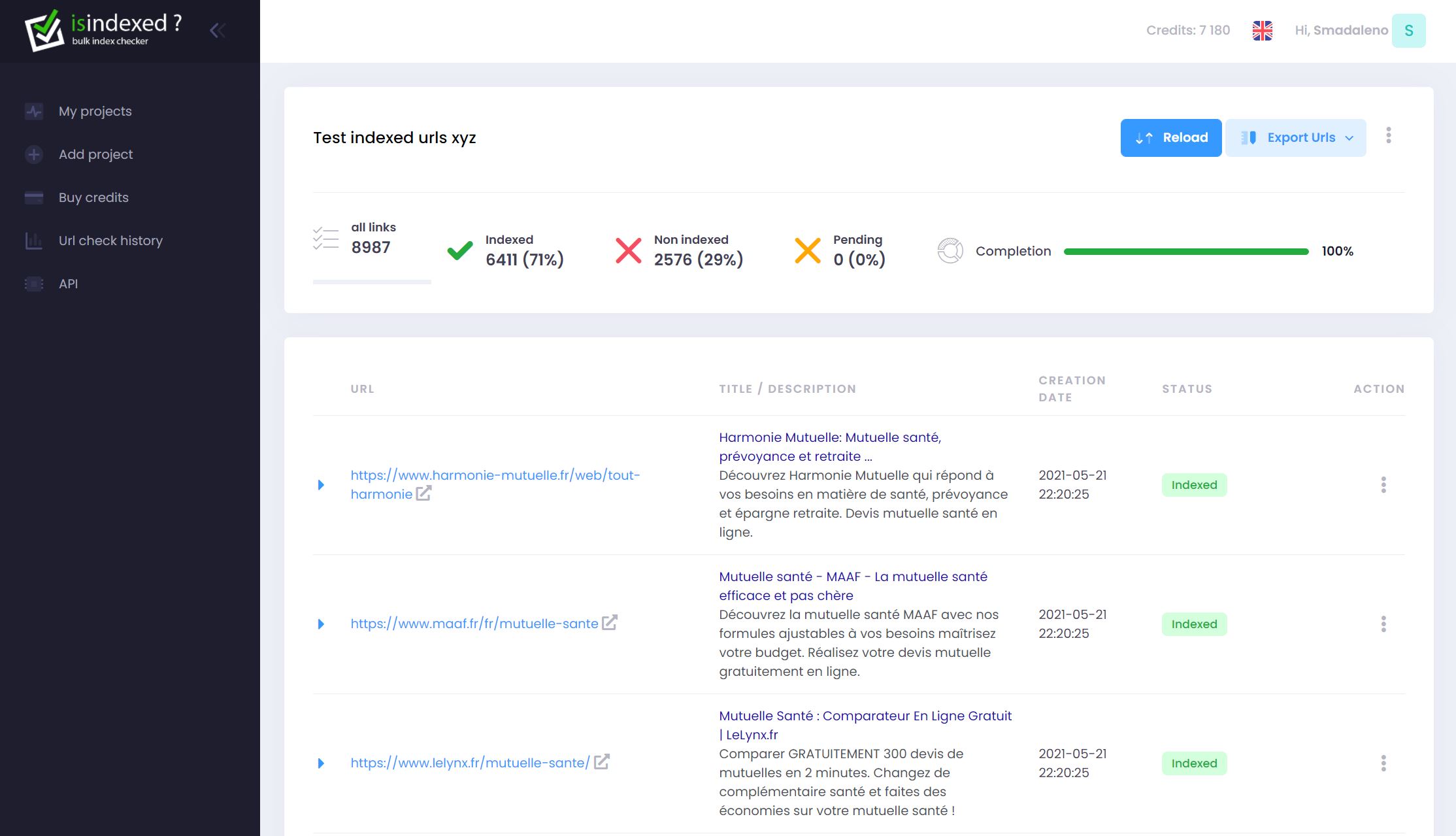The width and height of the screenshot is (1456, 836).
Task: Click the Buy credits card icon
Action: (34, 197)
